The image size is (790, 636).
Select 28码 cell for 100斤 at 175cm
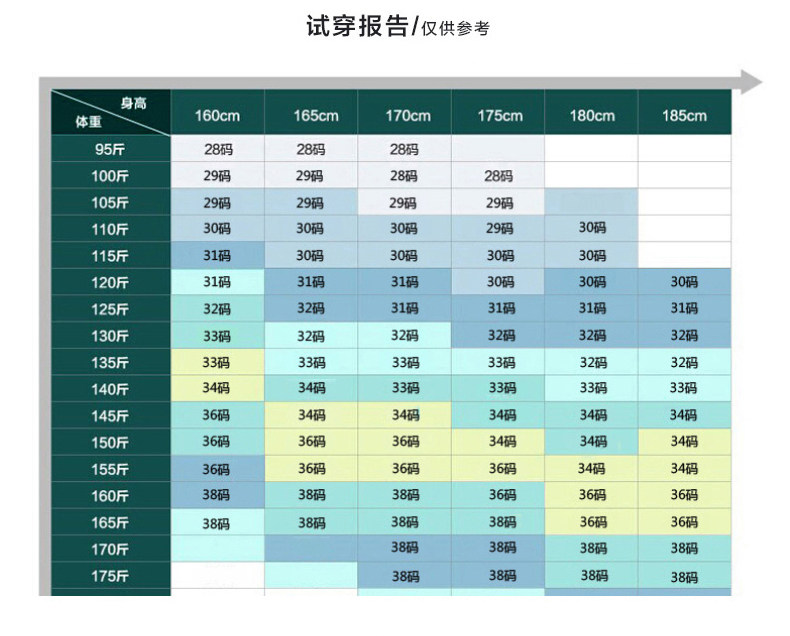pos(498,175)
